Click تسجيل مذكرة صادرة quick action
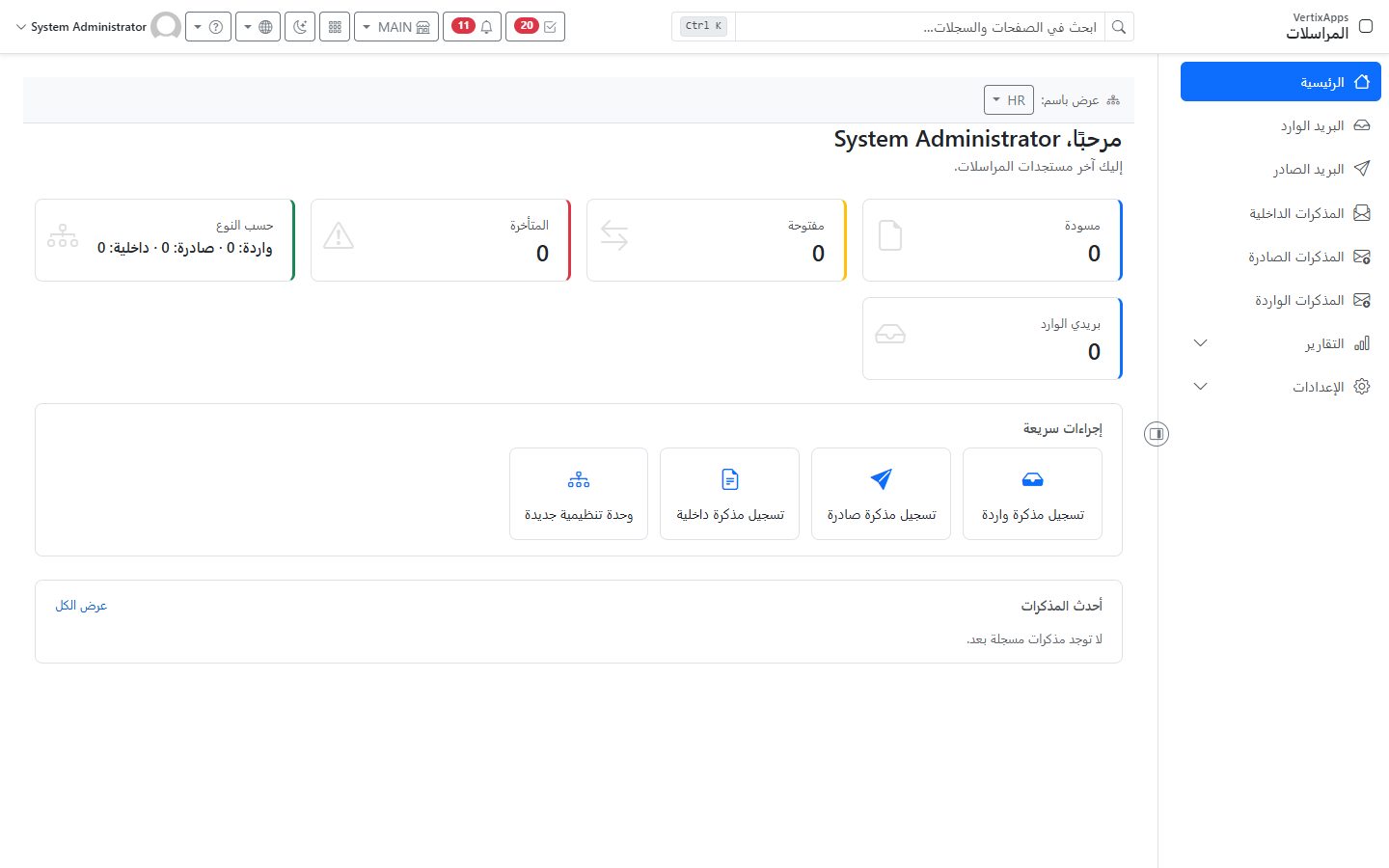Viewport: 1389px width, 868px height. pos(882,494)
